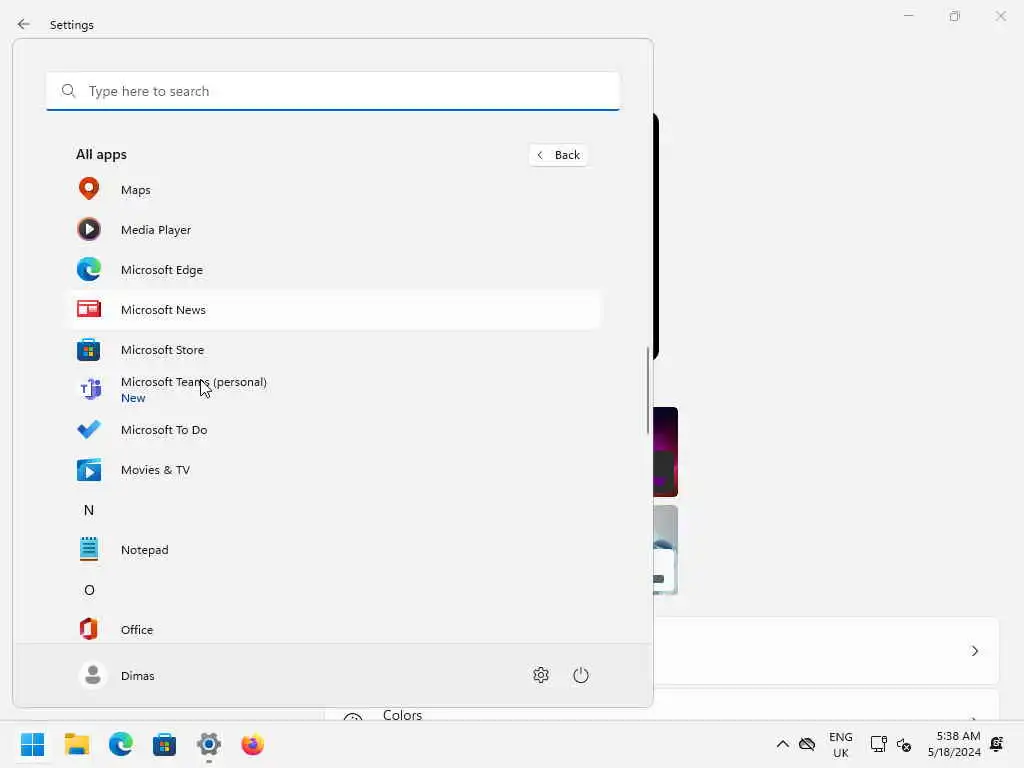Viewport: 1024px width, 768px height.
Task: Show hidden tray icons chevron
Action: (782, 744)
